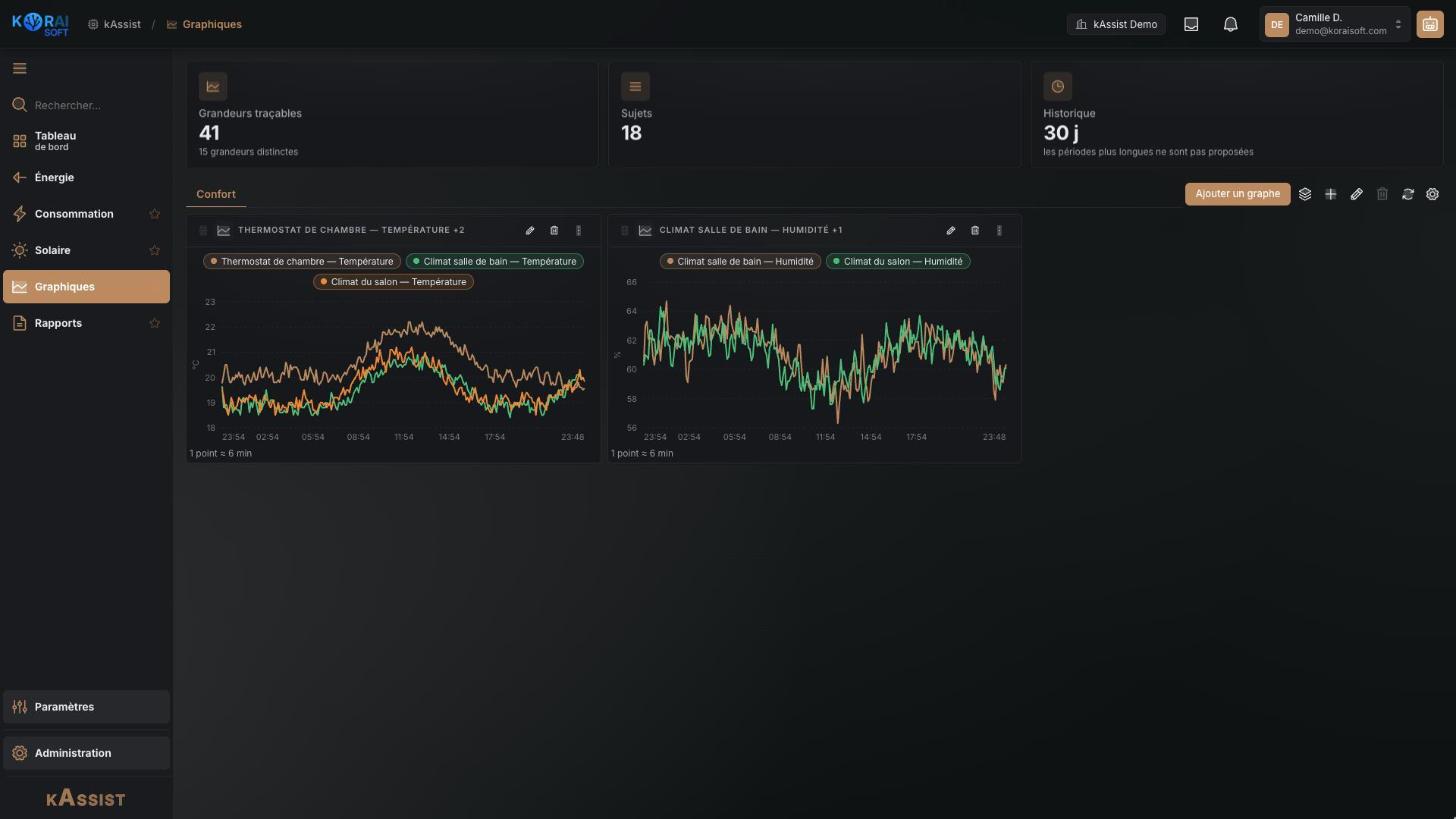
Task: Toggle favorite star for Consommation
Action: [x=154, y=214]
